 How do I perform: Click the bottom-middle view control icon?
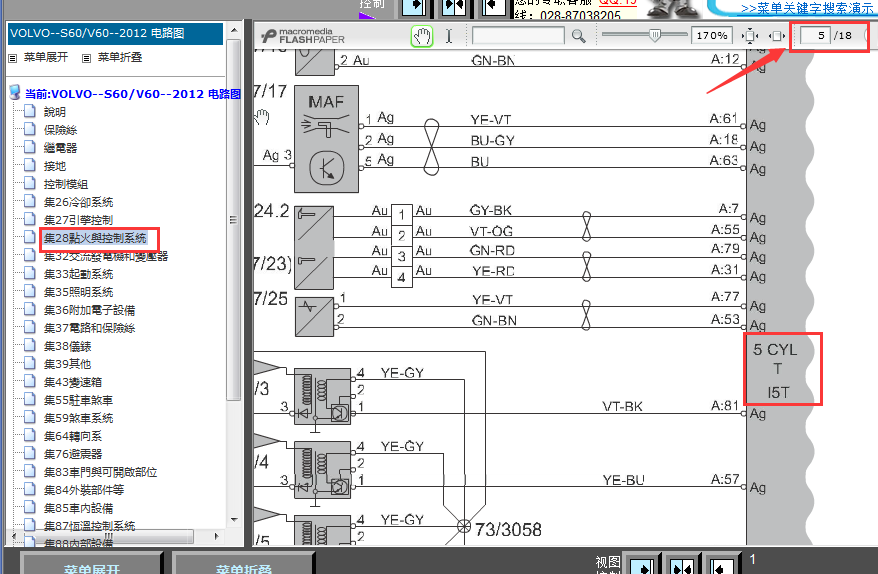(x=681, y=566)
